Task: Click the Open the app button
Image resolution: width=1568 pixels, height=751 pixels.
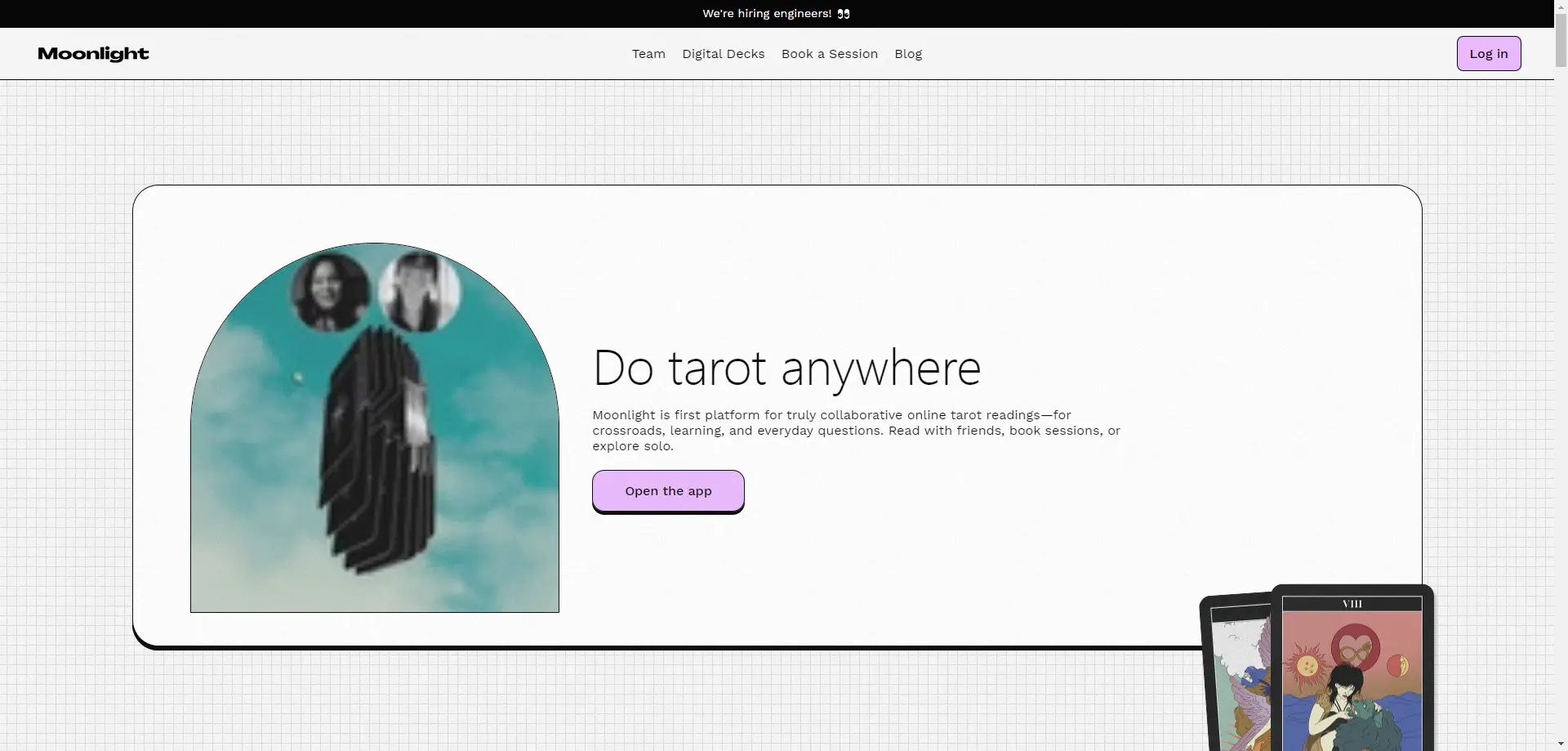Action: (x=668, y=491)
